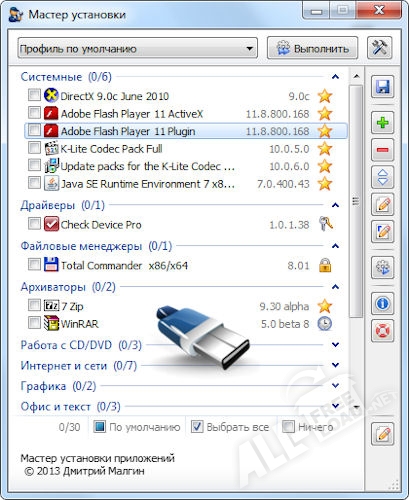This screenshot has width=409, height=500.
Task: Toggle the Выбрать все option
Action: coord(230,427)
